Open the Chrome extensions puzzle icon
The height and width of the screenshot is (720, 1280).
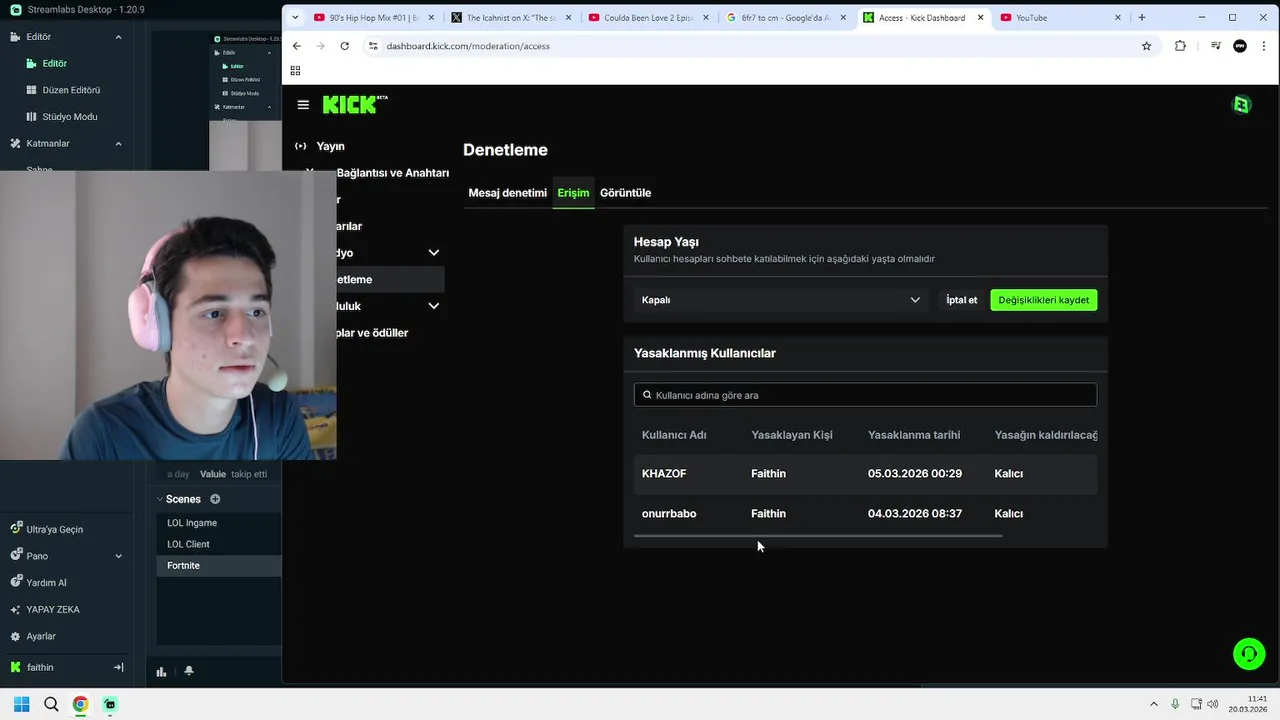pyautogui.click(x=1180, y=46)
